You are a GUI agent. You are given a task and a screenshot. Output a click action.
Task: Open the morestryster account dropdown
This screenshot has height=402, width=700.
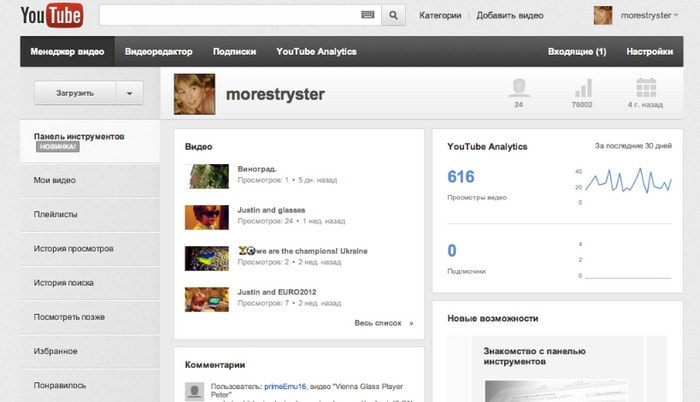pos(649,15)
